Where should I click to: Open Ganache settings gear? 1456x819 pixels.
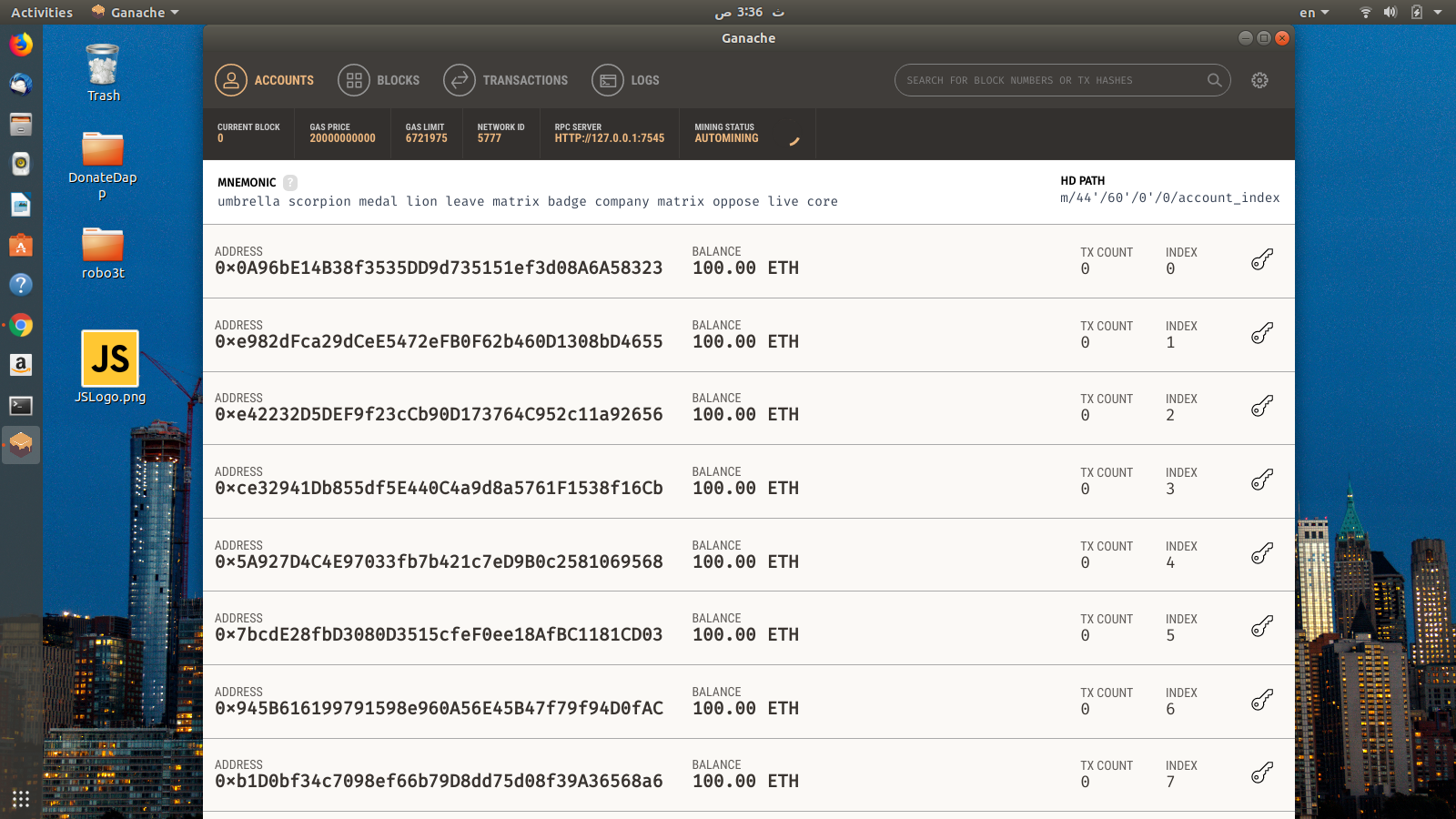click(x=1259, y=80)
